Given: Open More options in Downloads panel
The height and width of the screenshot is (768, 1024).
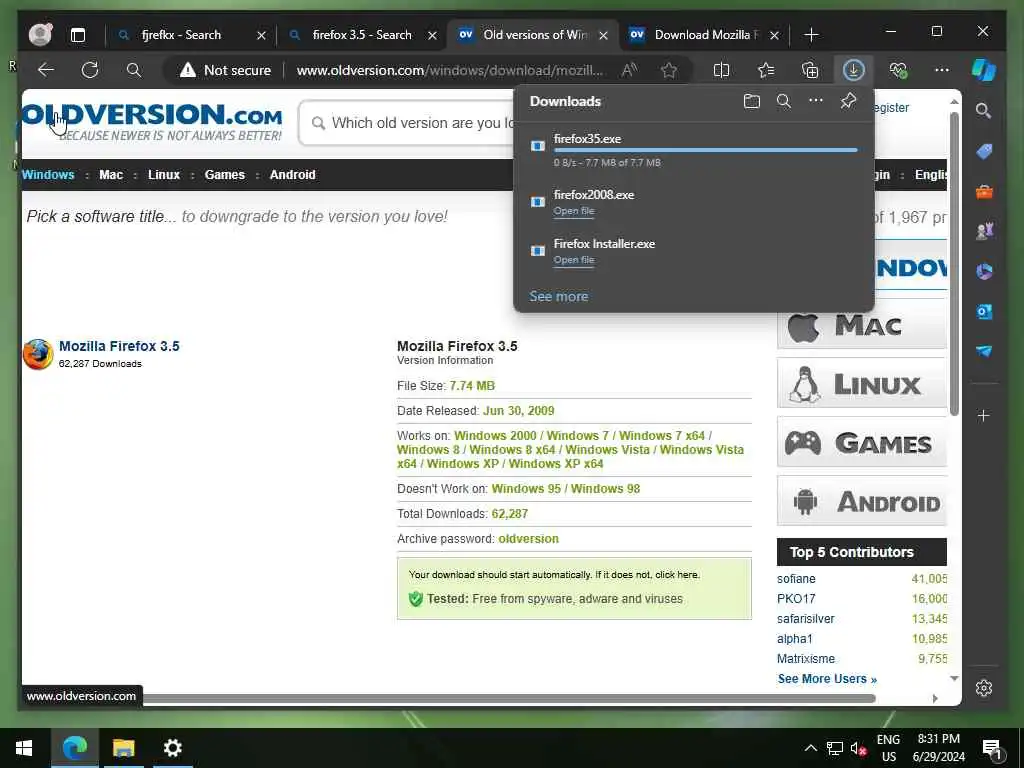Looking at the screenshot, I should coord(816,101).
